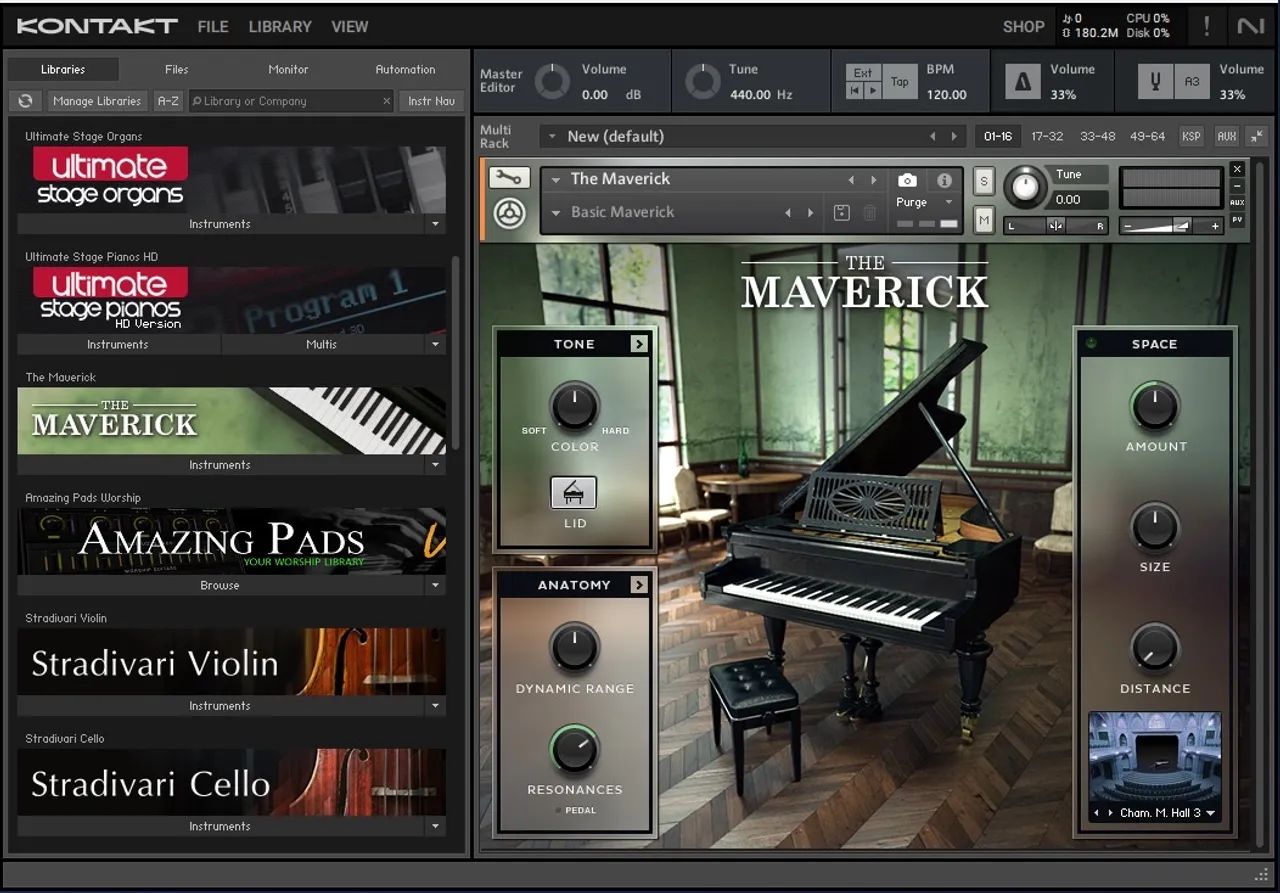Click the exclamation mark warning icon
Viewport: 1280px width, 893px height.
(x=1206, y=26)
